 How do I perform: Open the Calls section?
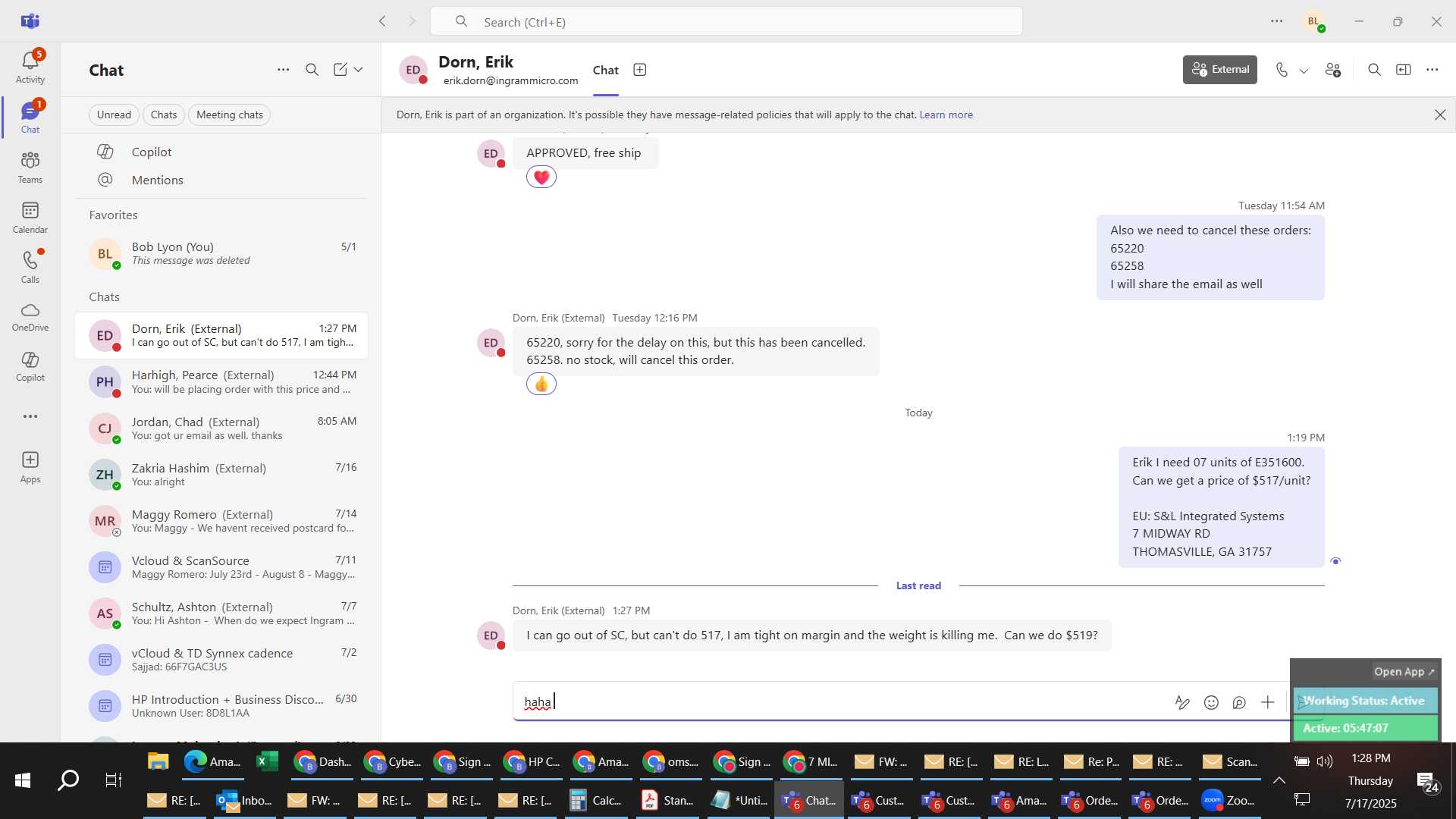pos(30,267)
